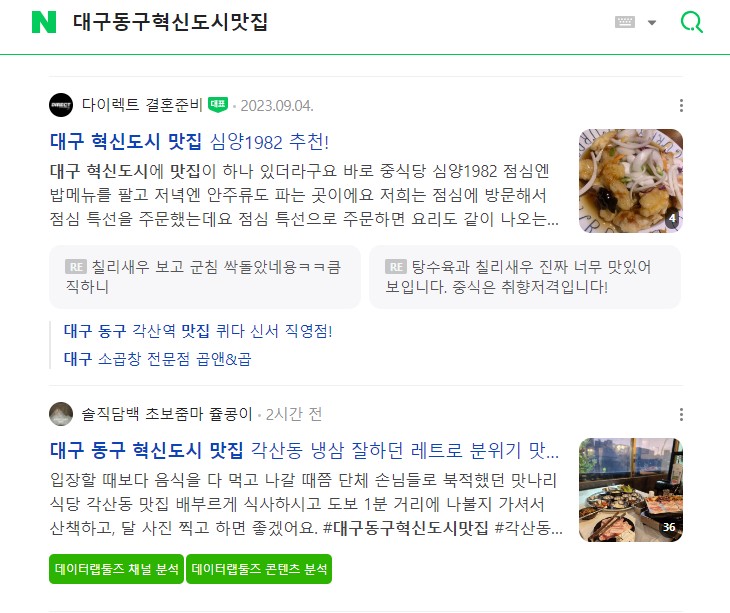Click 데이터랩툴즈 채널 분석 button
Screen dimensions: 730x613
(116, 569)
